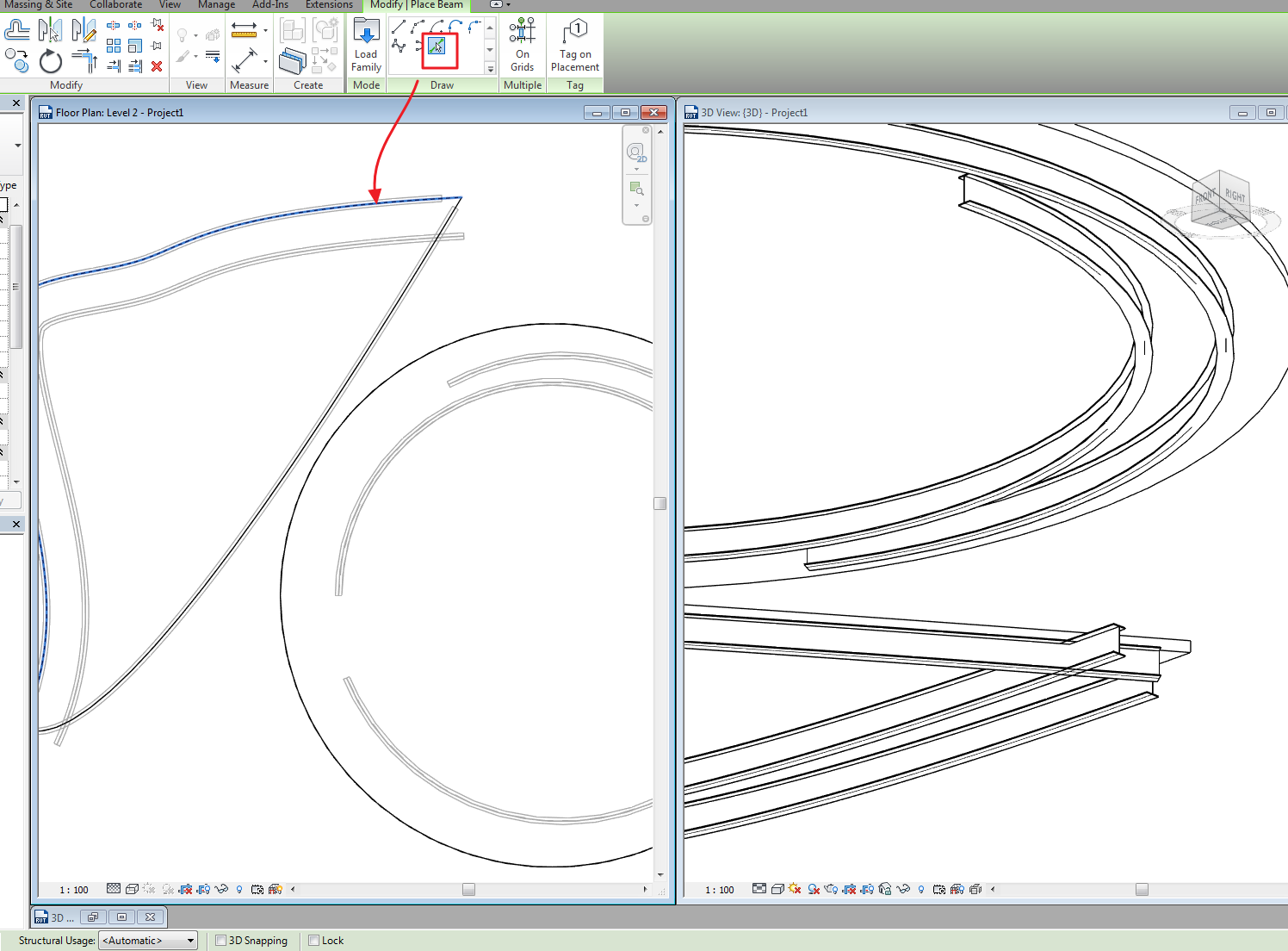The height and width of the screenshot is (951, 1288).
Task: Toggle Crop View in floor plan
Action: (x=185, y=889)
